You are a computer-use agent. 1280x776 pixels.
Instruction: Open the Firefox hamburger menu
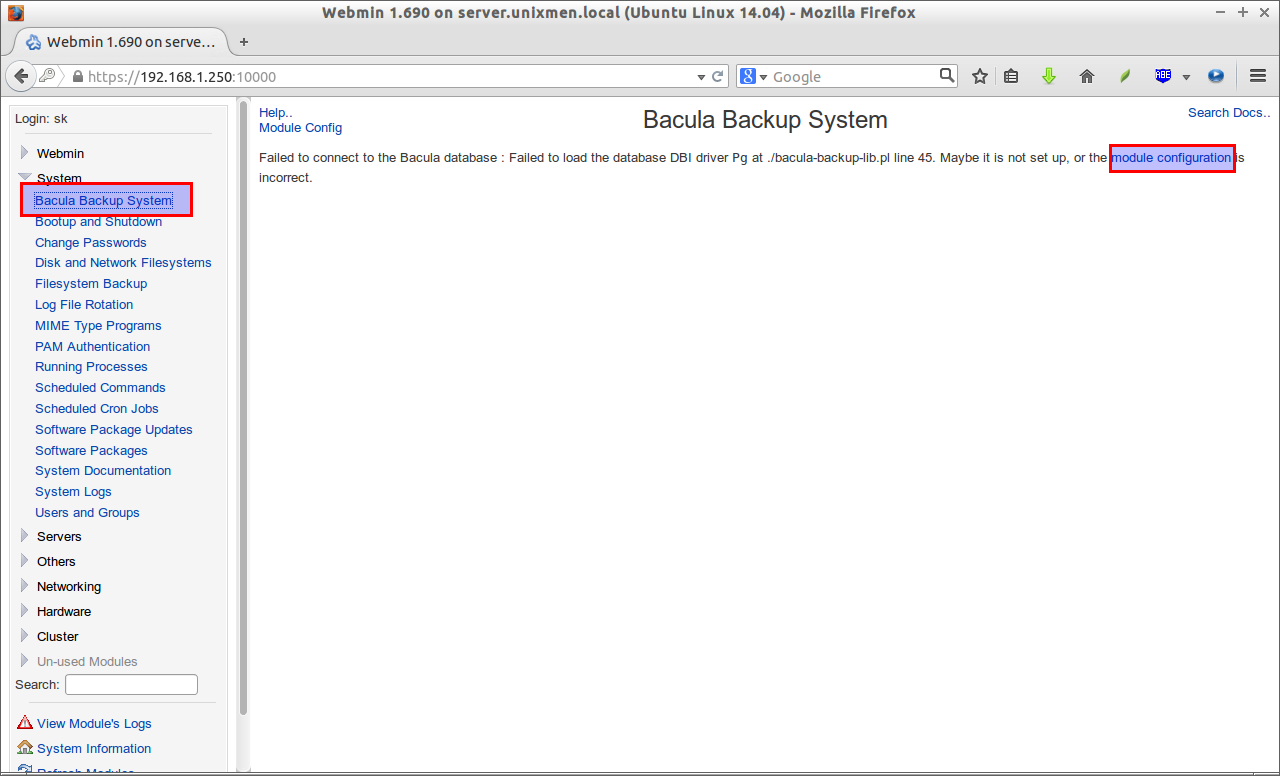click(x=1258, y=76)
